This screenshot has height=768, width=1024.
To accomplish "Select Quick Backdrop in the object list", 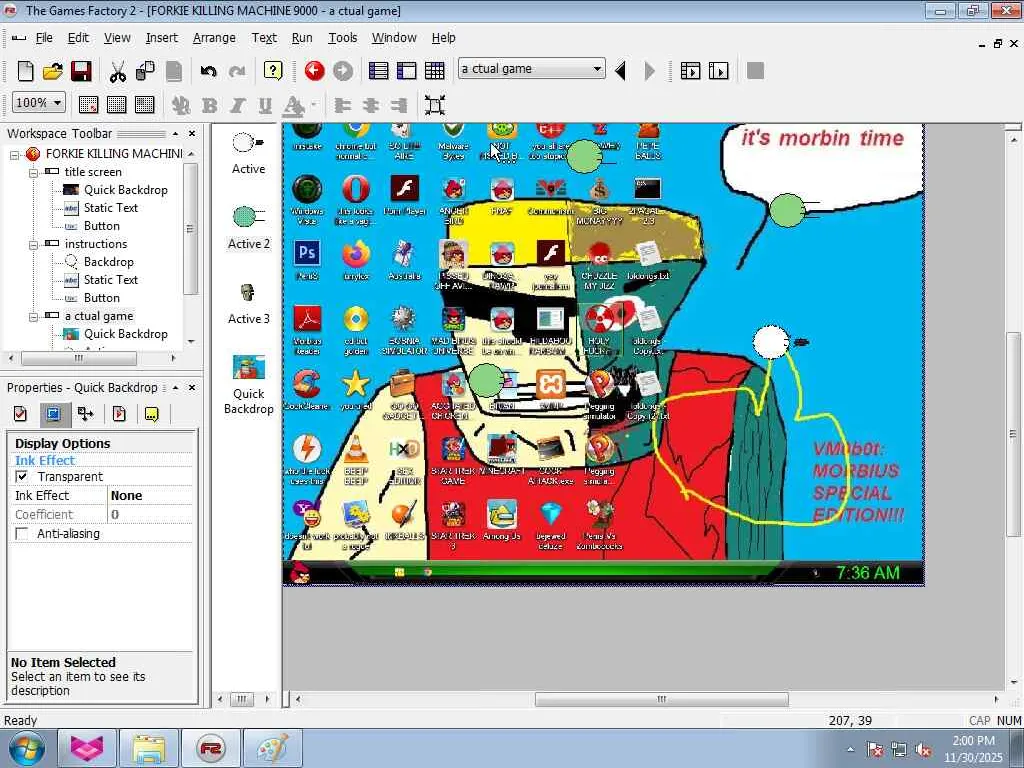I will tap(249, 385).
